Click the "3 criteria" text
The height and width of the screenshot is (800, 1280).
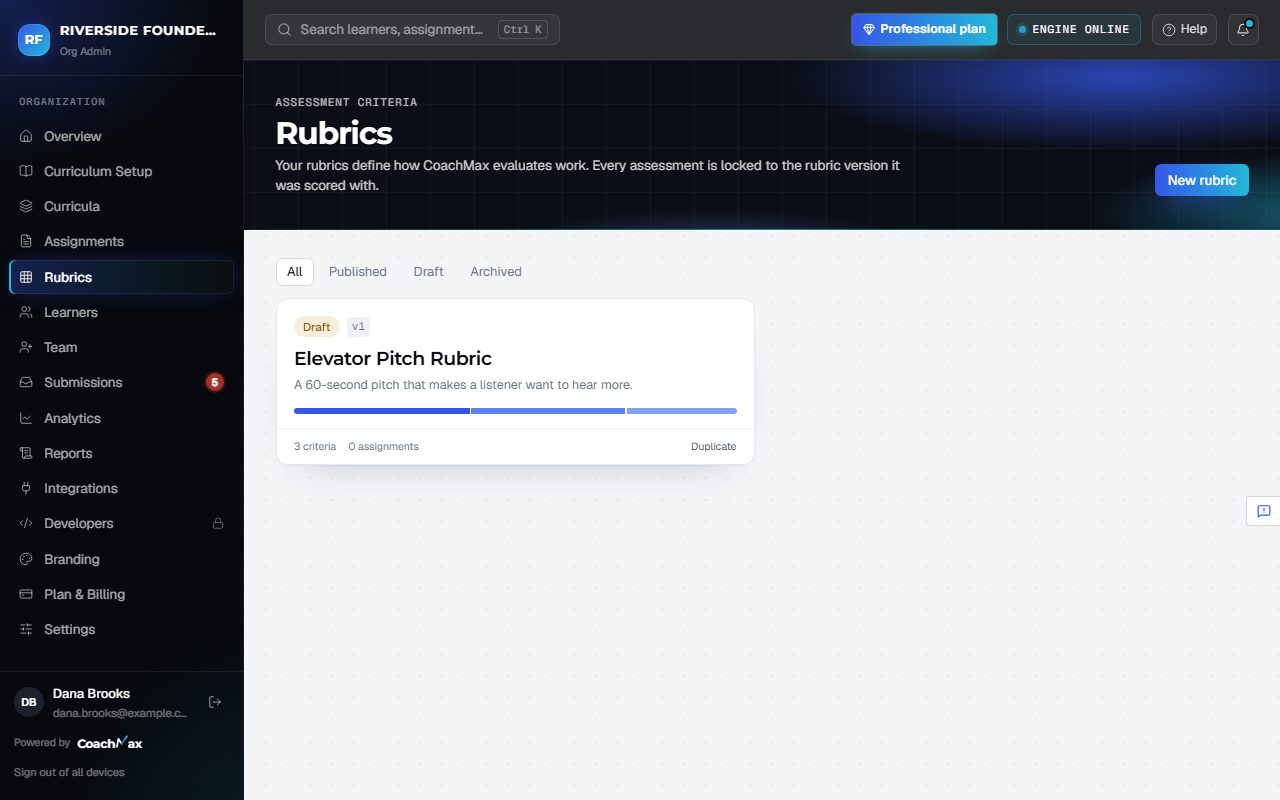coord(315,446)
